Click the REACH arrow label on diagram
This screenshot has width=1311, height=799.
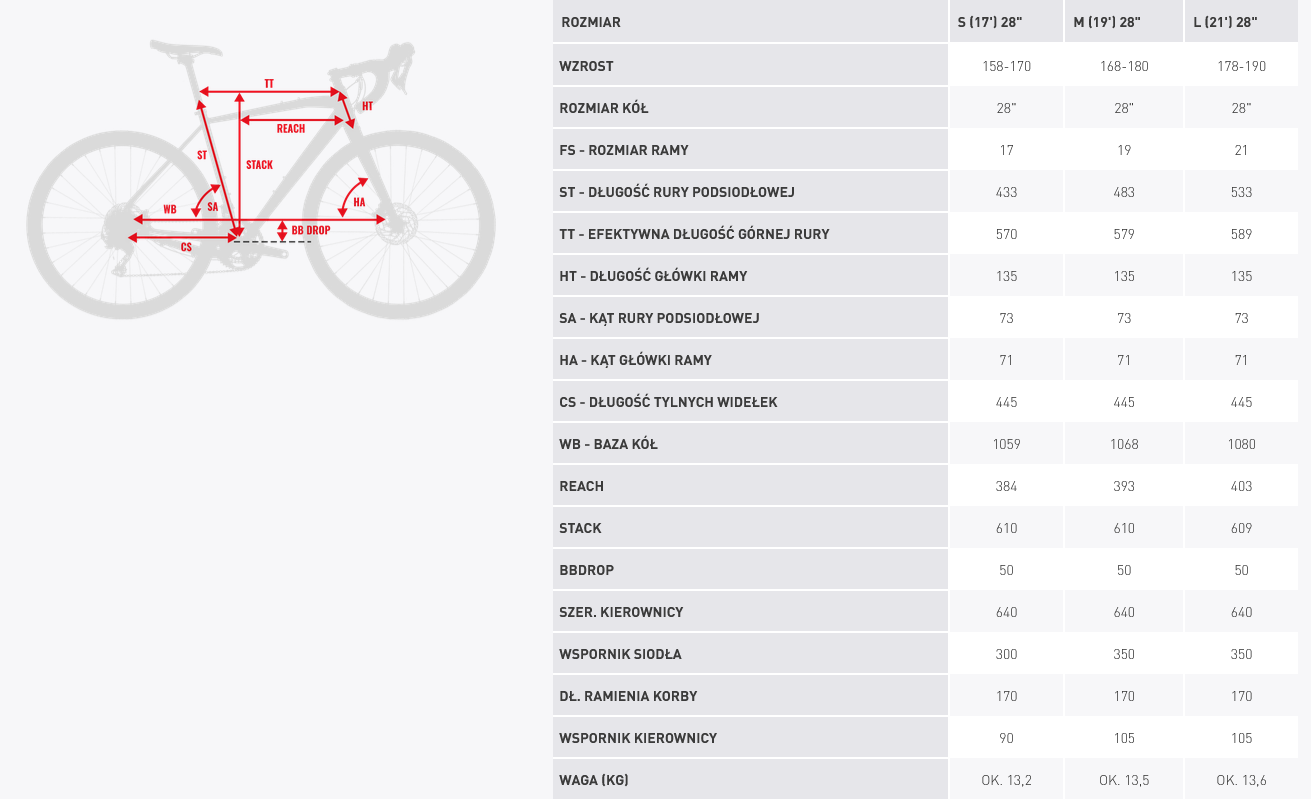[x=291, y=128]
